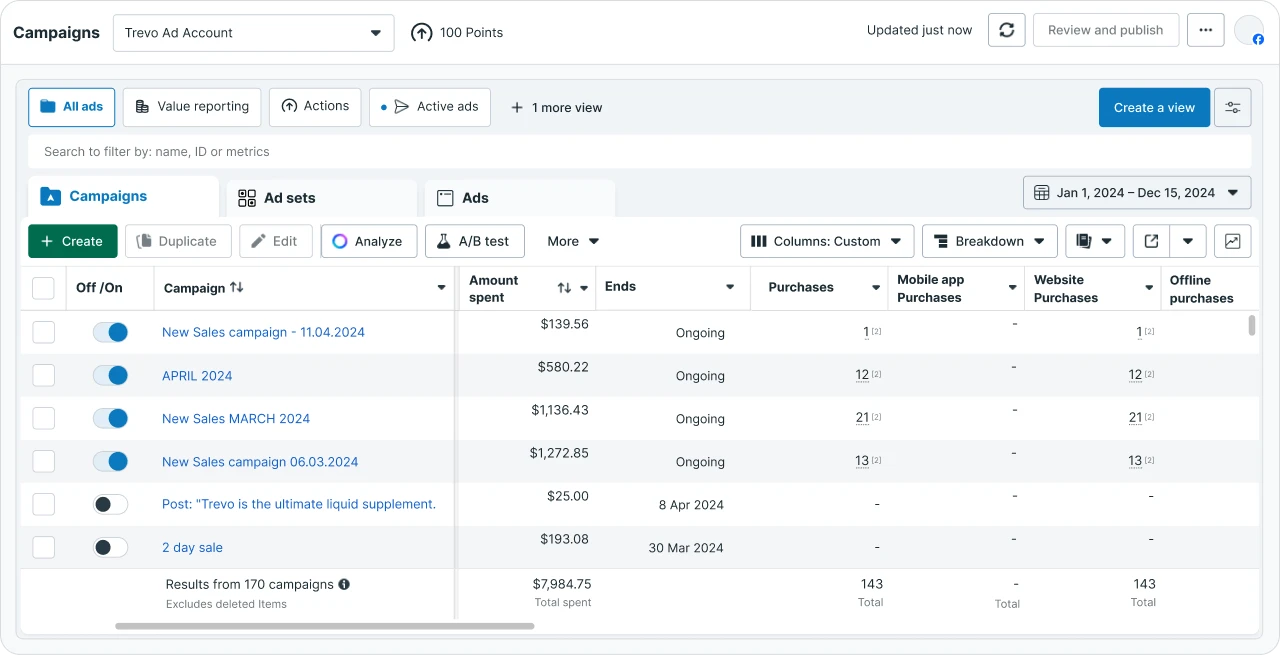The height and width of the screenshot is (655, 1280).
Task: Sort by the Campaign column arrows icon
Action: (x=237, y=287)
